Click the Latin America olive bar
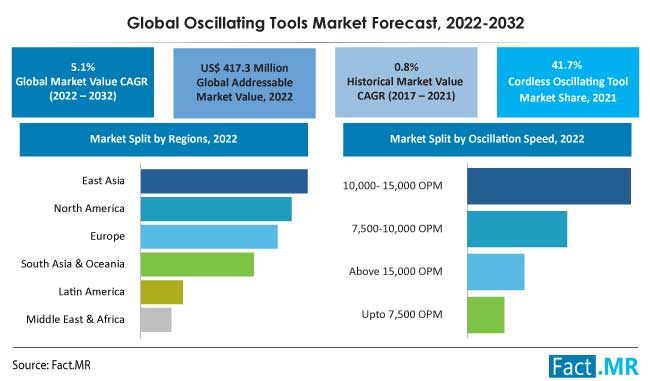This screenshot has width=650, height=381. [162, 292]
